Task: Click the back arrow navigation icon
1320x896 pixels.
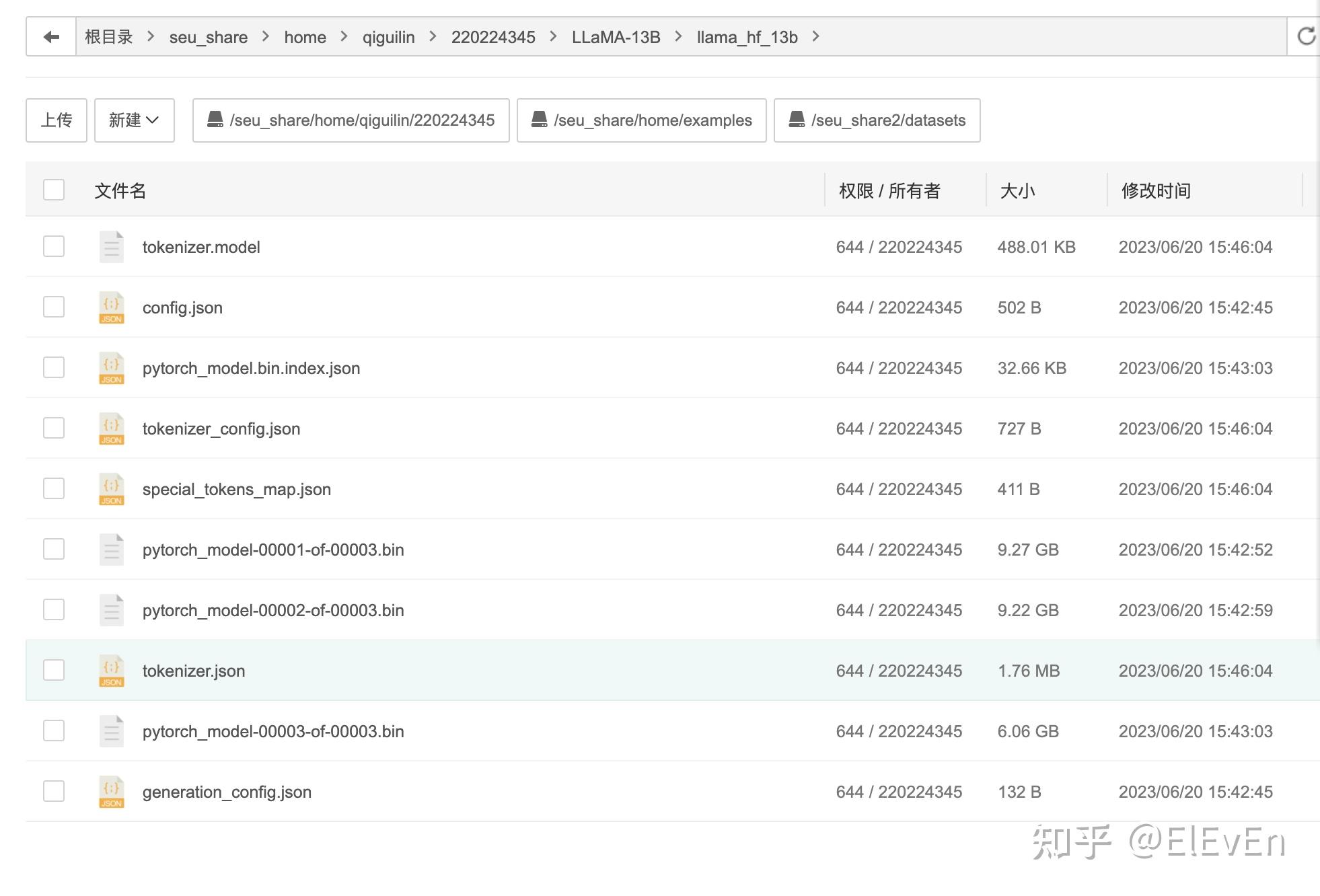Action: coord(51,37)
